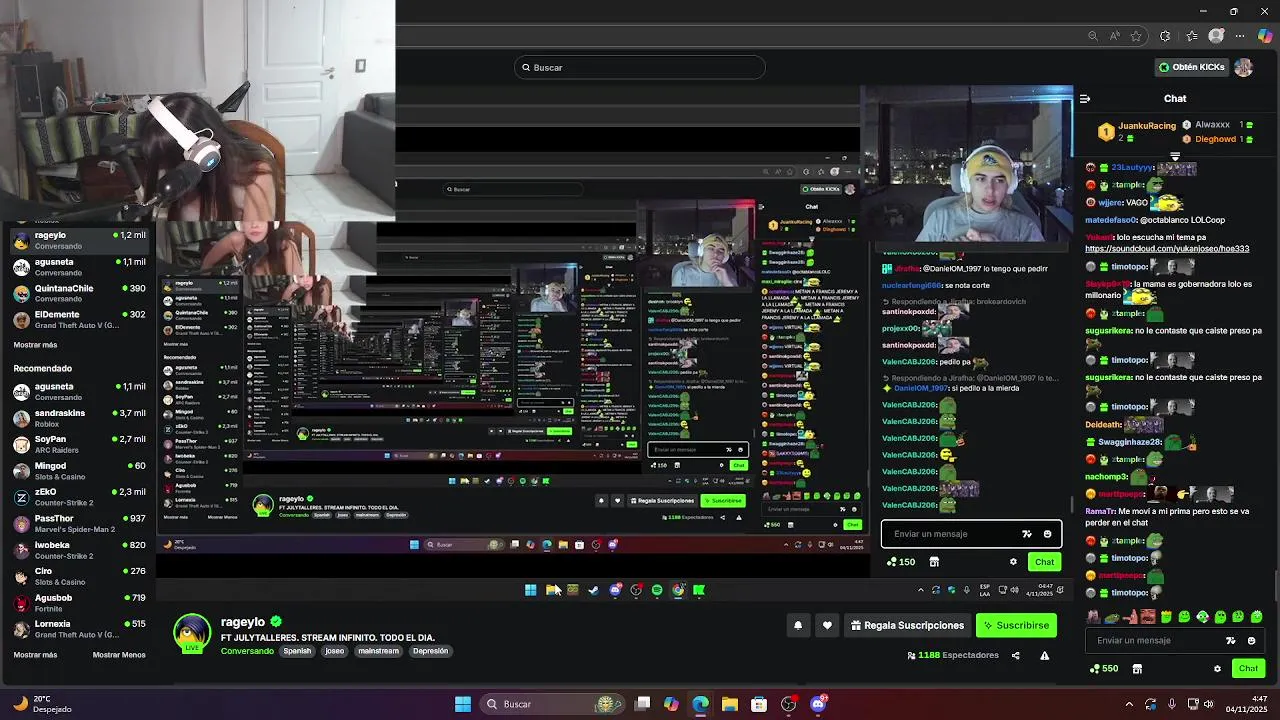Image resolution: width=1280 pixels, height=720 pixels.
Task: Open the emoji picker beside 550-points chat input
Action: [x=1252, y=641]
